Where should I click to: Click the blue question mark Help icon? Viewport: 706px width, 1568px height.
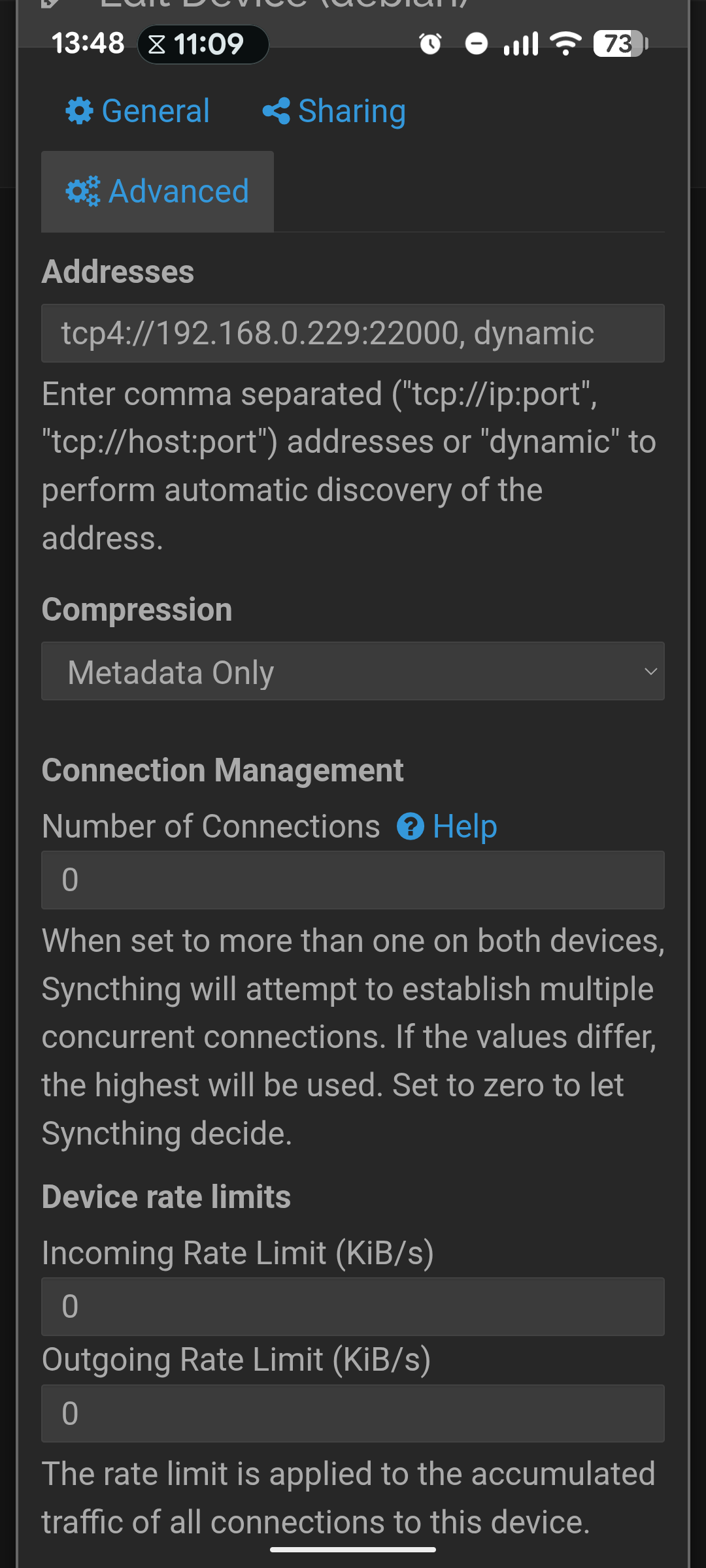pos(411,826)
